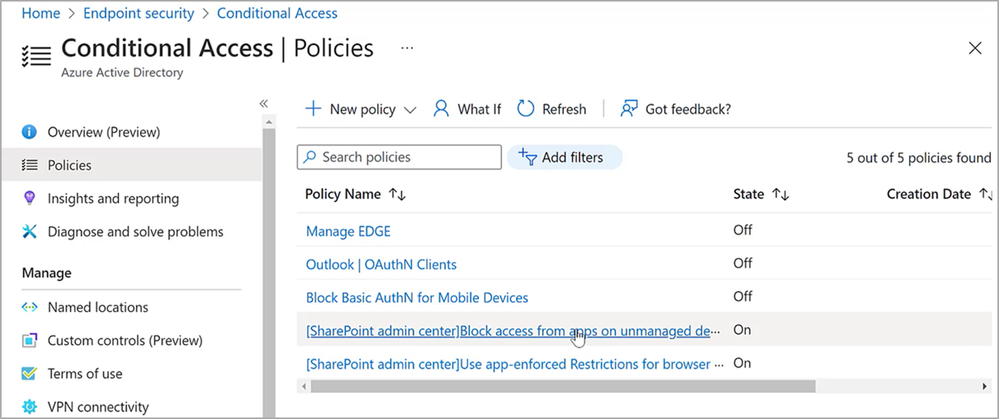Select the Policies list icon in sidebar
Viewport: 999px width, 419px height.
pos(29,165)
